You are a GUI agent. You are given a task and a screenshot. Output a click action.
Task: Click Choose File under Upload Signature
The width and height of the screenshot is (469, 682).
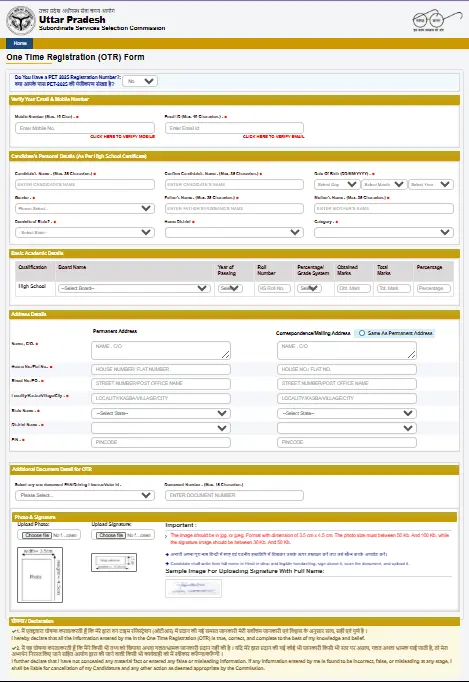(x=111, y=535)
